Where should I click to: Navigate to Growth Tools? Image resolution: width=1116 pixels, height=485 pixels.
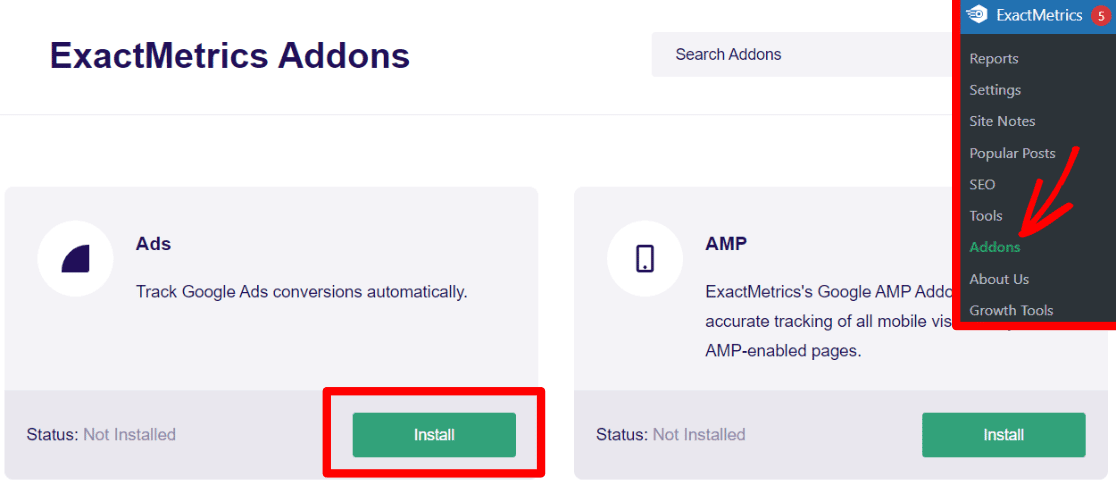(1011, 311)
